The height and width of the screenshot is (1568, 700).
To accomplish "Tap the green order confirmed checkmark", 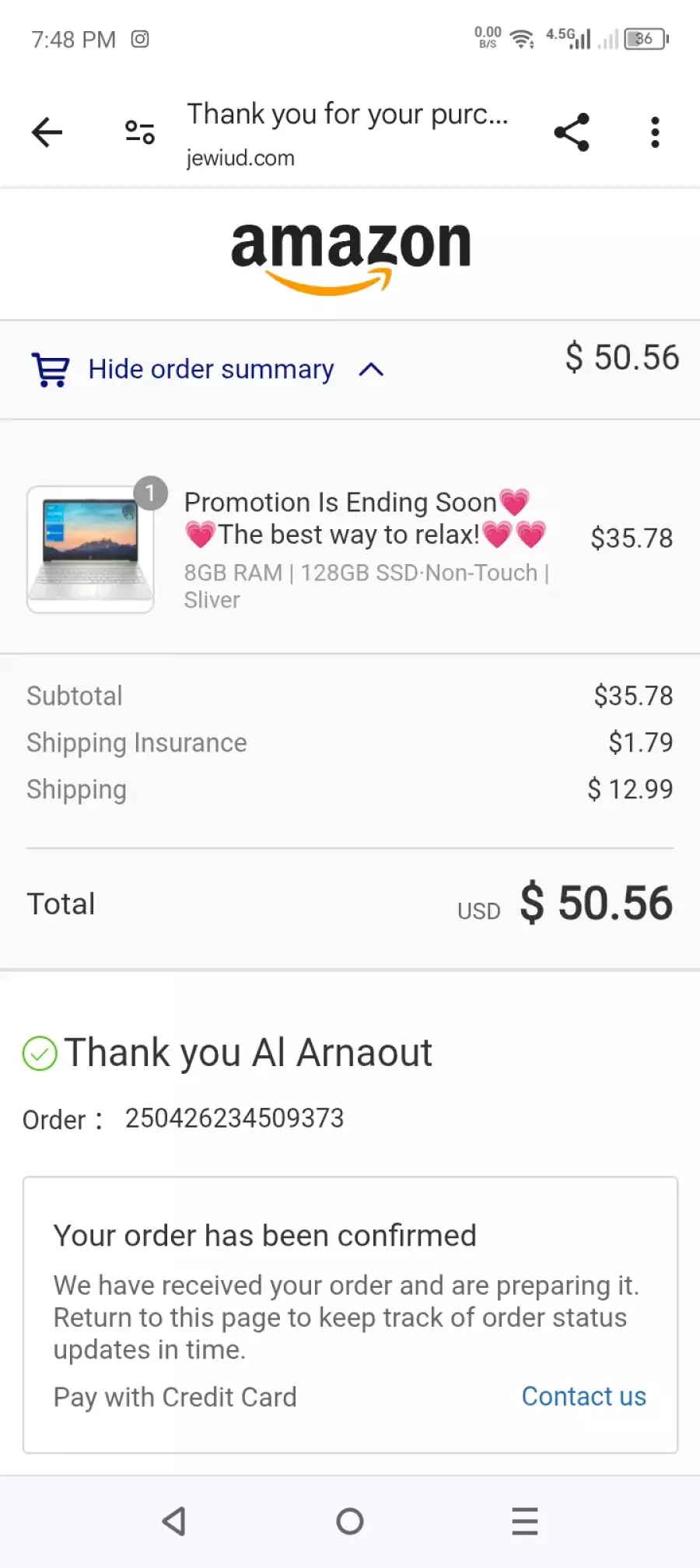I will tap(40, 1054).
